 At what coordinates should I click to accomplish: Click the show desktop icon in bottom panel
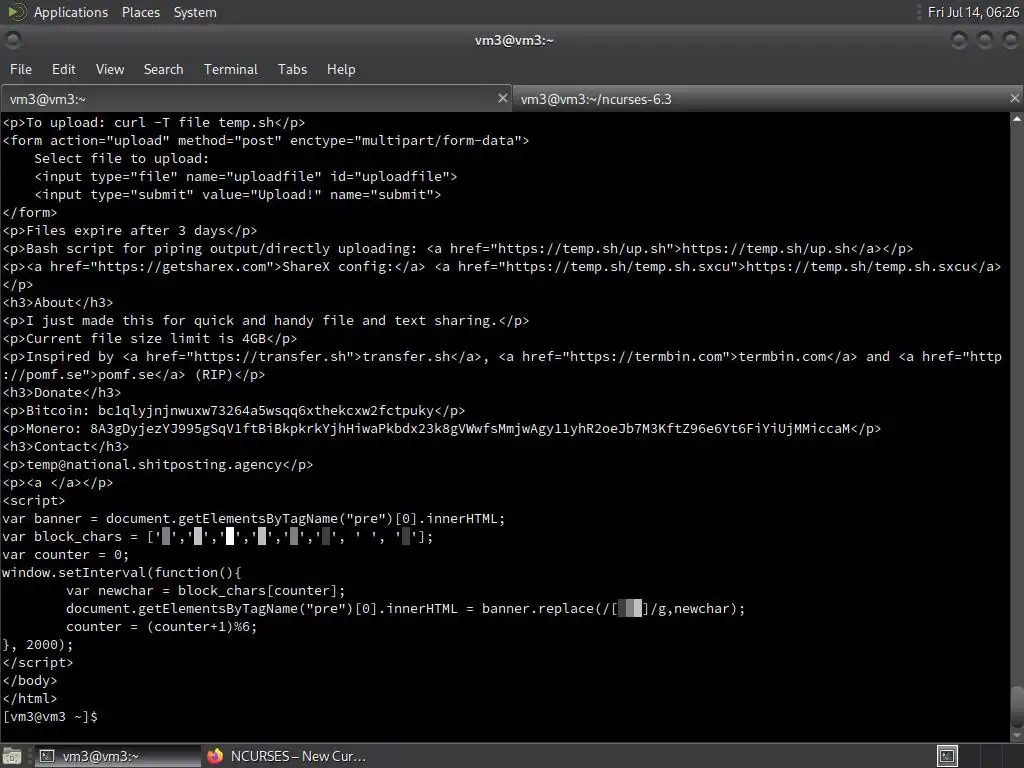(12, 756)
